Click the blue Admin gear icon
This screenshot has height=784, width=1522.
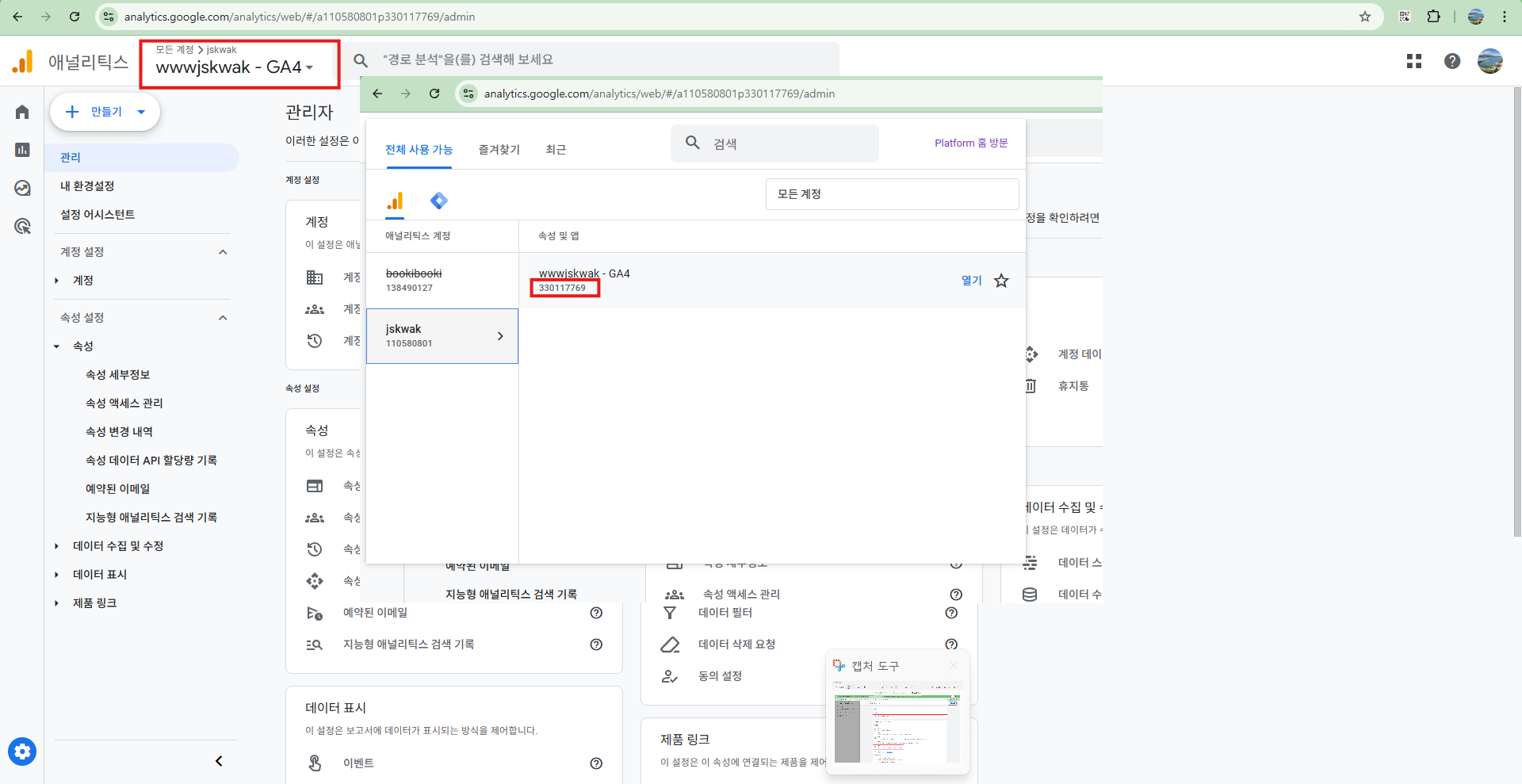(22, 751)
